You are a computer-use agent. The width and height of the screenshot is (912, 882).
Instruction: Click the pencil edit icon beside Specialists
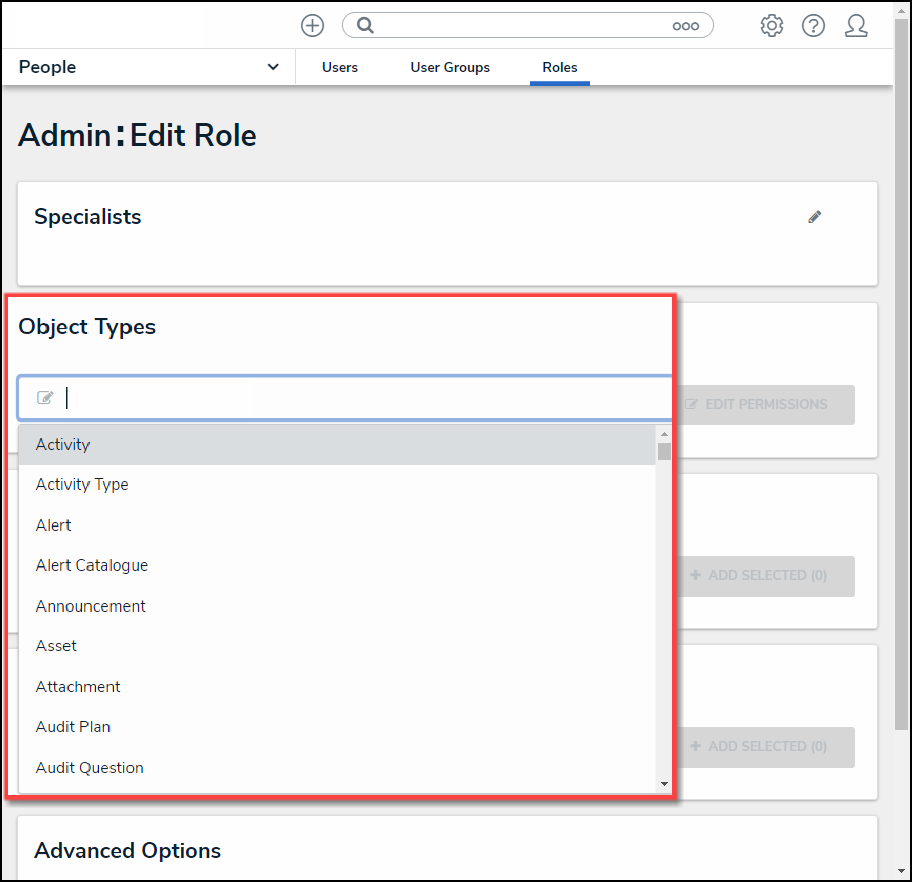point(815,217)
